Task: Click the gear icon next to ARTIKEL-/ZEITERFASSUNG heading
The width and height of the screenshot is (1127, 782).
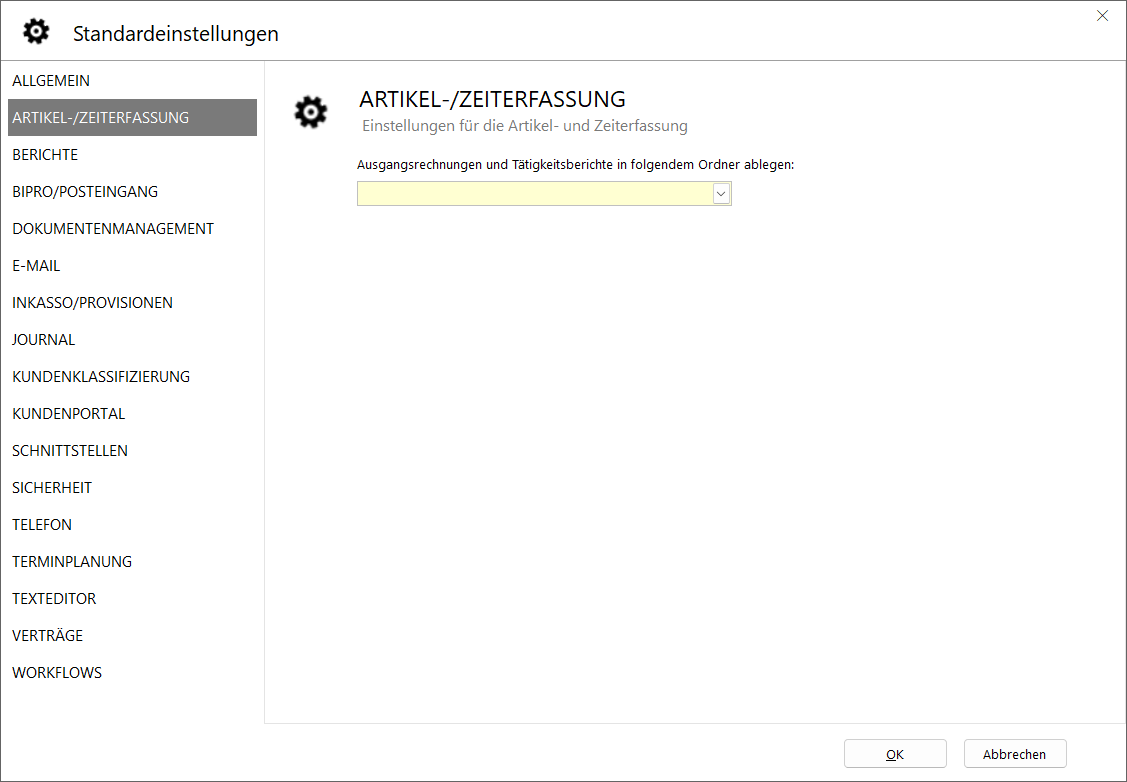Action: [311, 112]
